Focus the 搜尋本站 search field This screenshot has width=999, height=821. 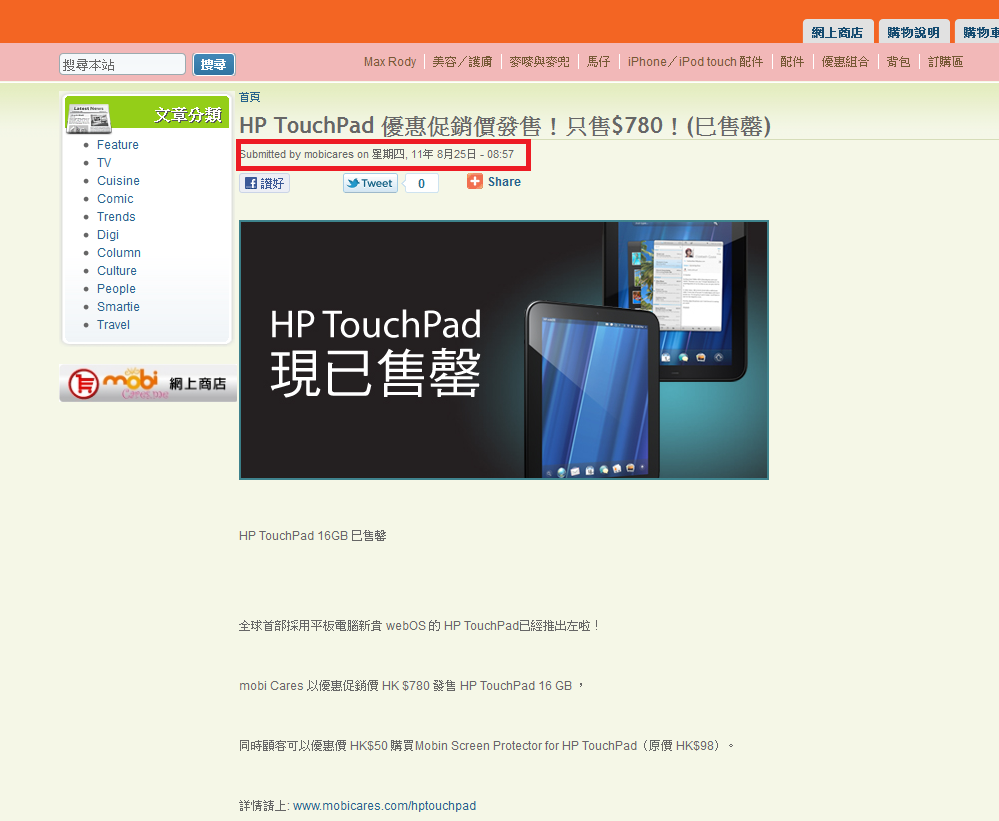(122, 65)
